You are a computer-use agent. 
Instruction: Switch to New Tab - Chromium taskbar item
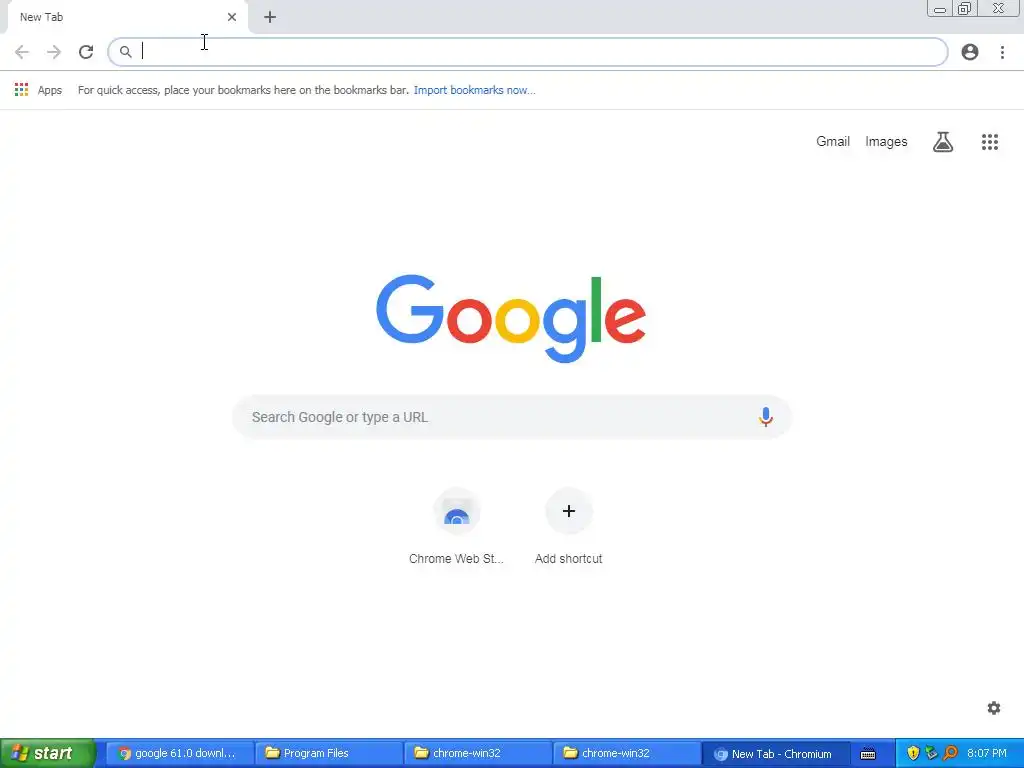point(775,754)
